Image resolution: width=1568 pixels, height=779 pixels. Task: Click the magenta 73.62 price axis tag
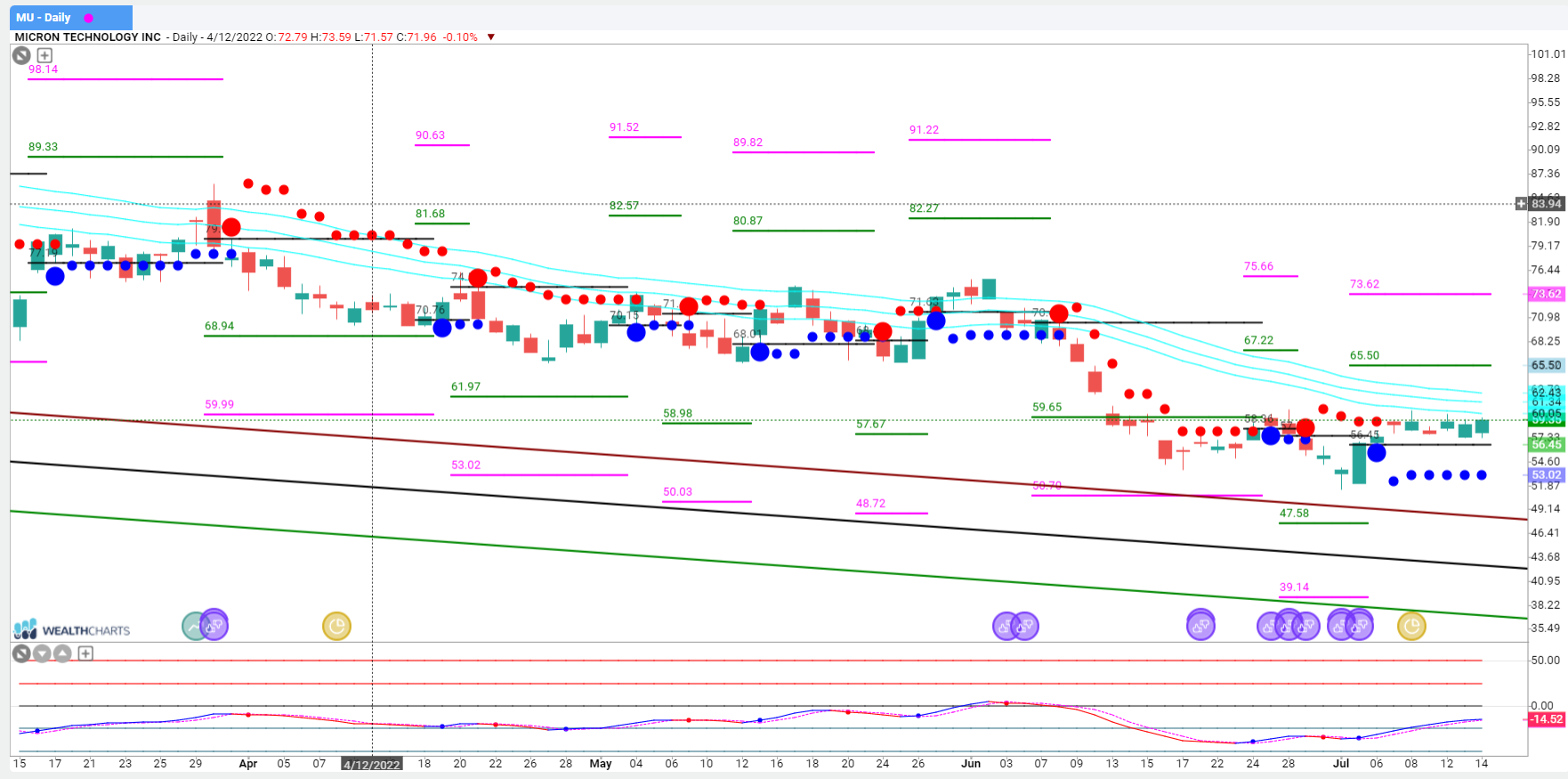[x=1547, y=294]
